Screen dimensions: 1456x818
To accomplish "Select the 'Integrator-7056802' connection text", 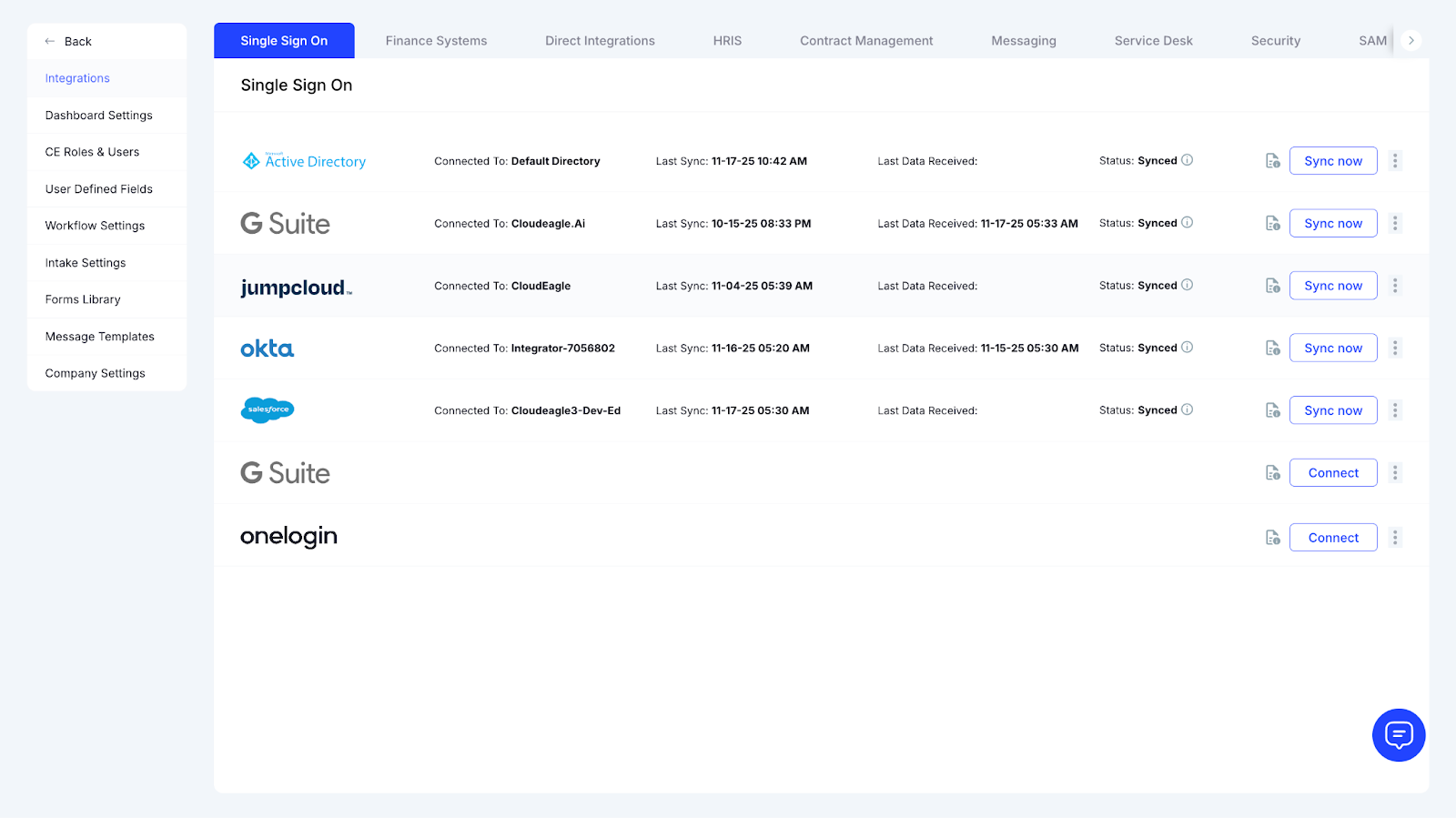I will click(562, 348).
